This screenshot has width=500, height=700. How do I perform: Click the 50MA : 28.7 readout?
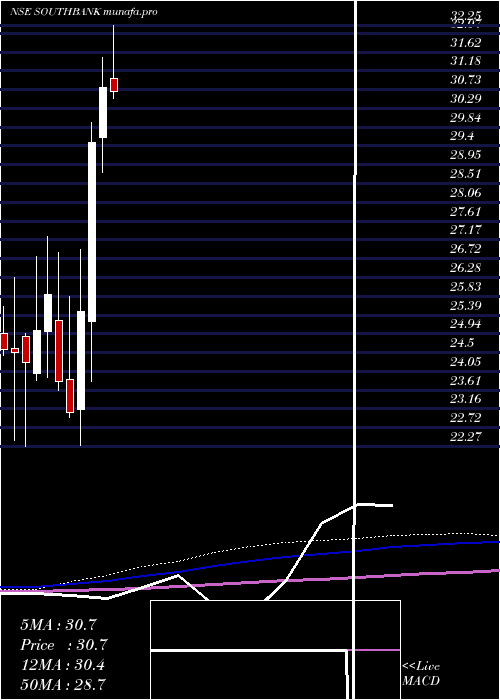(x=62, y=684)
